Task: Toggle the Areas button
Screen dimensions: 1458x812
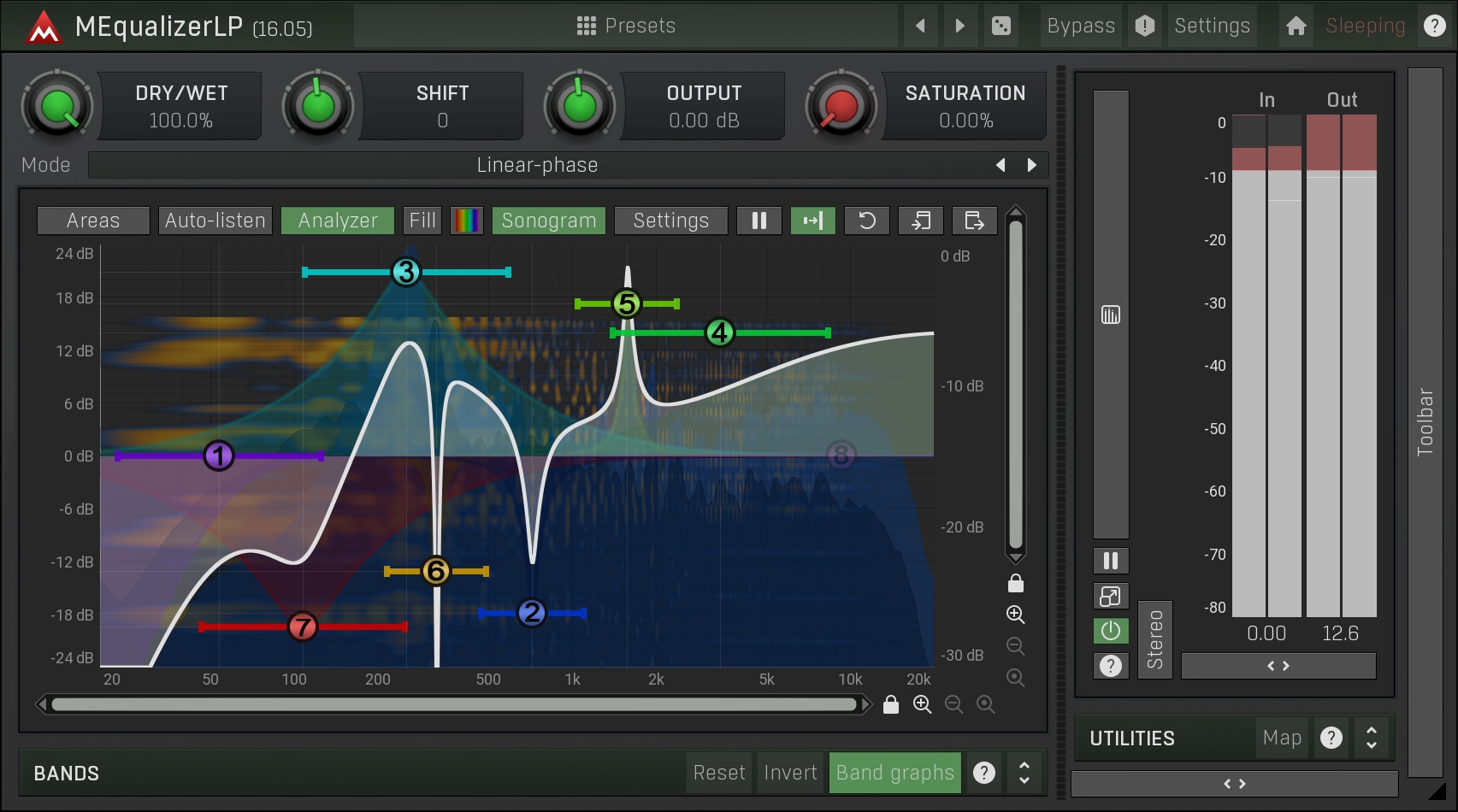Action: coord(93,221)
